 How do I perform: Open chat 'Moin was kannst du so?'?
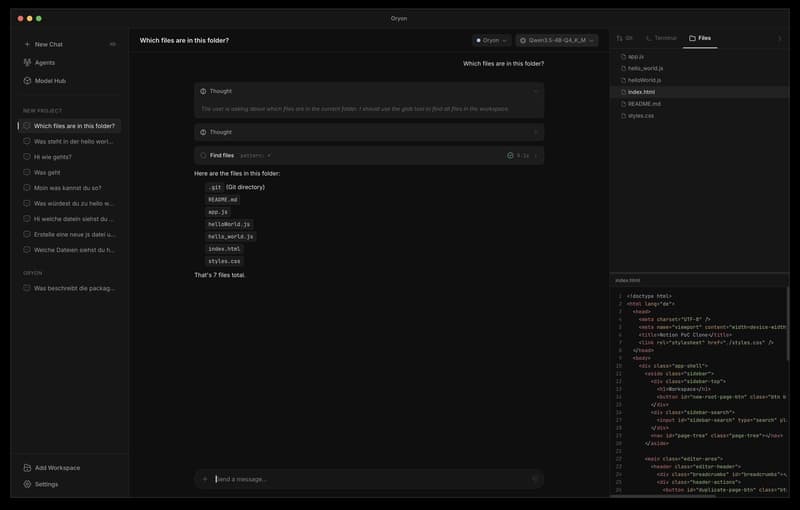(69, 188)
